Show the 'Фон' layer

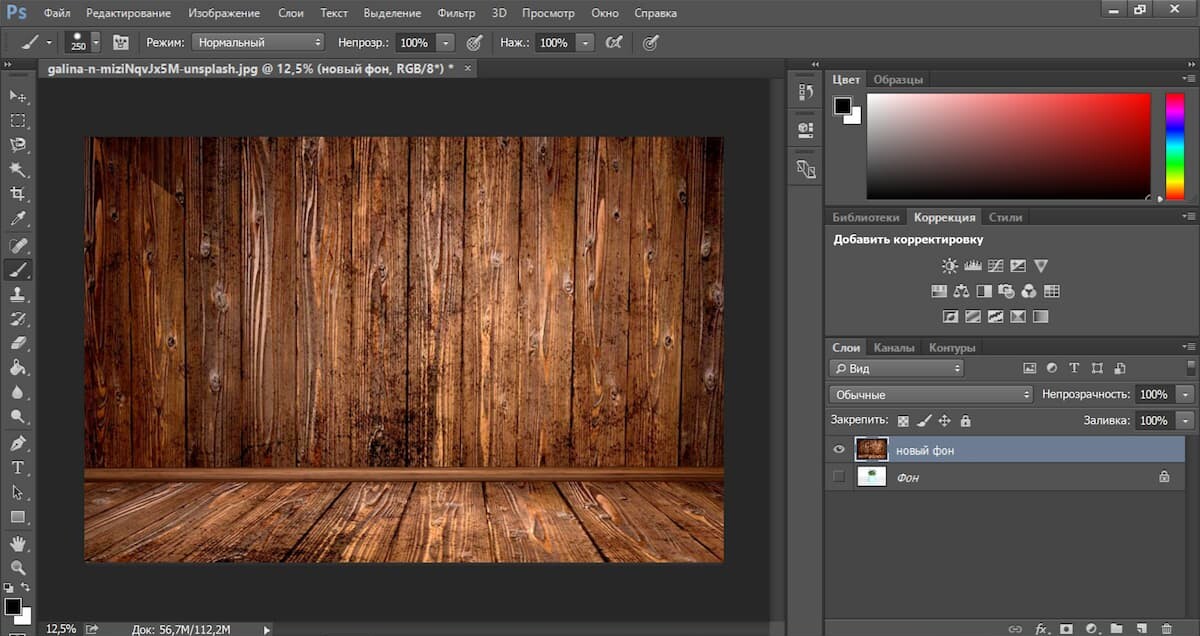pos(839,477)
